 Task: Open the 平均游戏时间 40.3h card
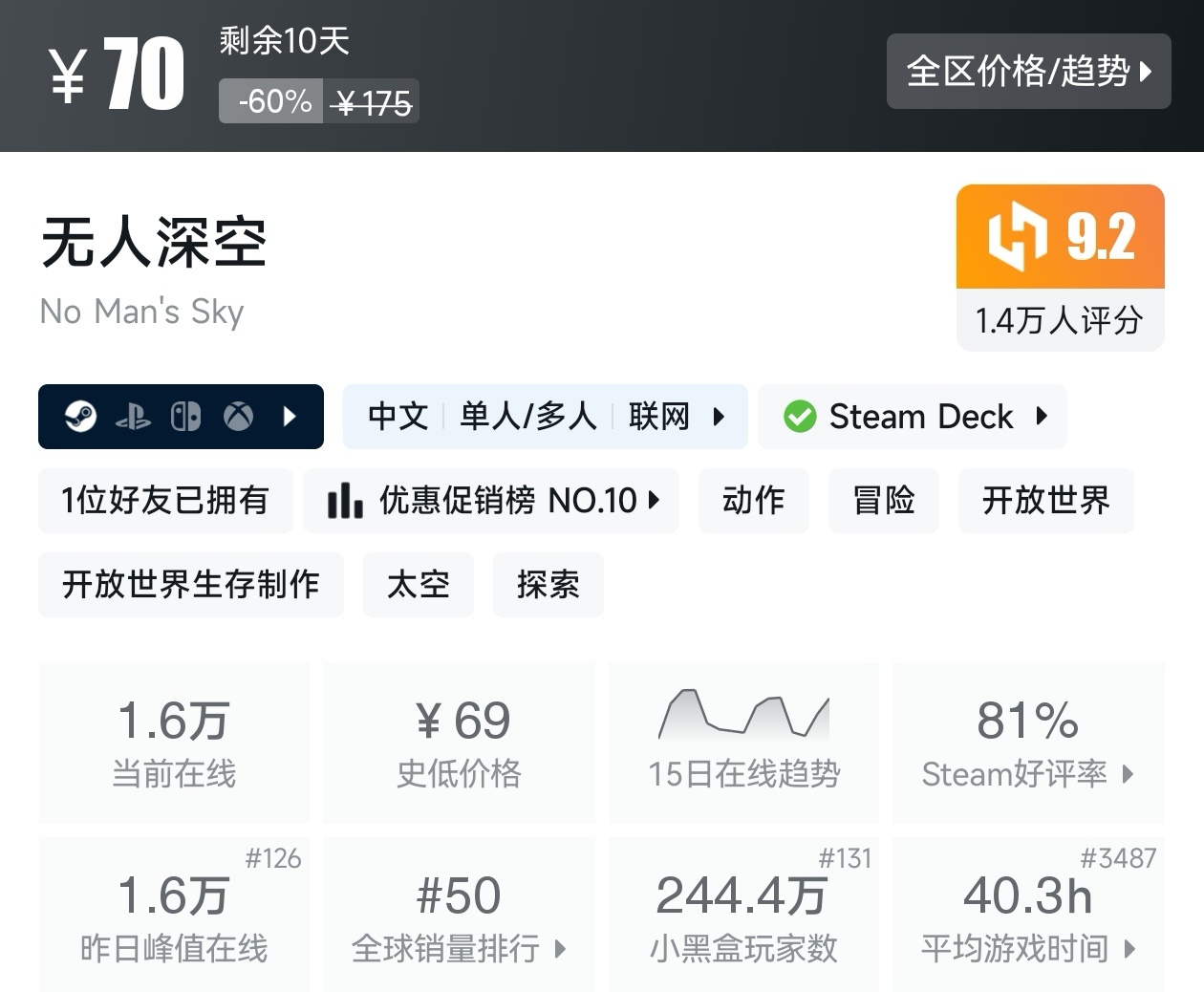(1028, 915)
